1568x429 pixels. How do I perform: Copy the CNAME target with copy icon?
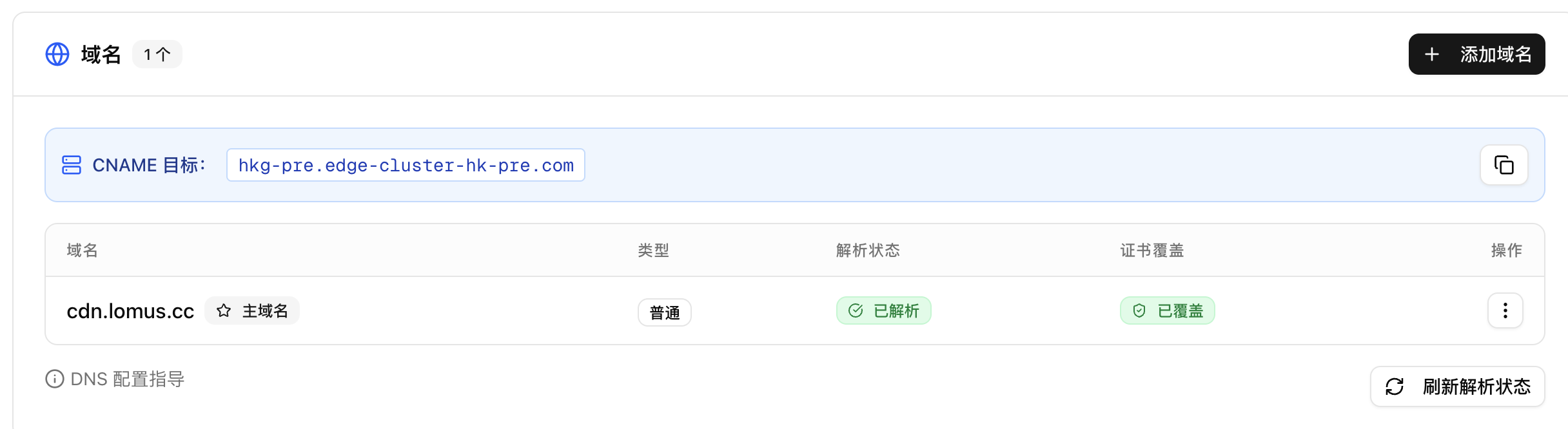1504,165
